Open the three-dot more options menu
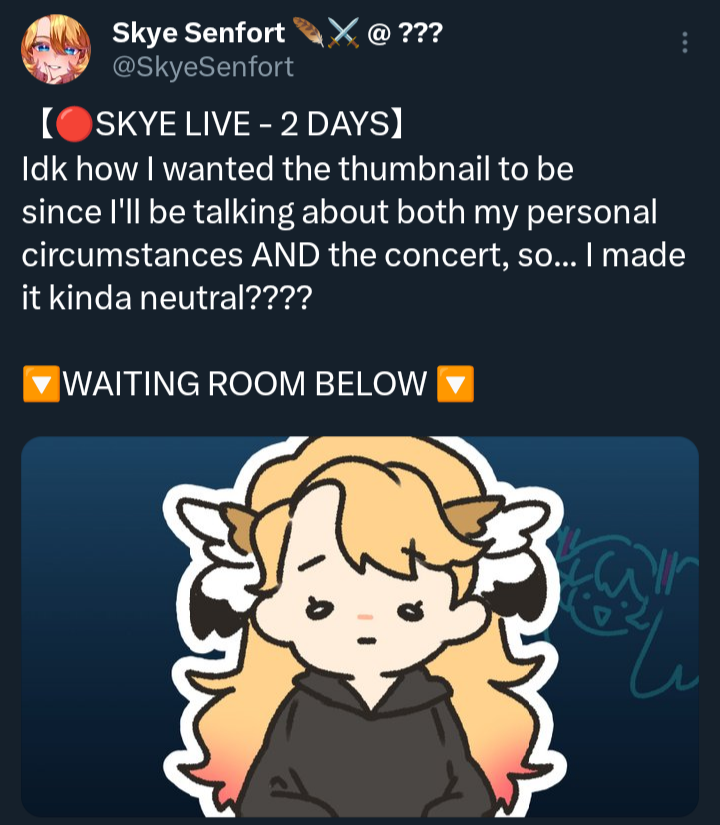Viewport: 720px width, 825px height. click(x=685, y=43)
